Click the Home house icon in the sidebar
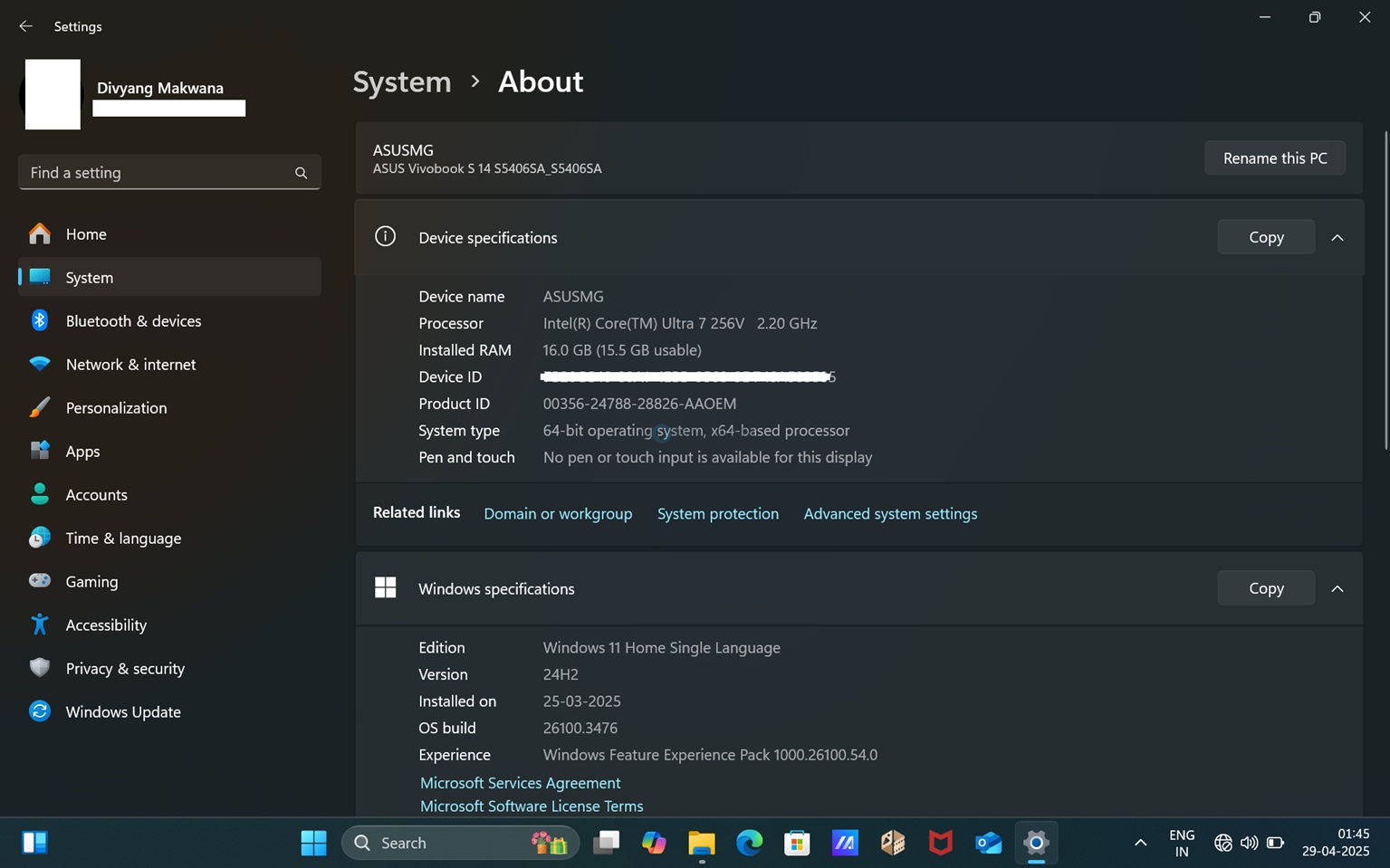The width and height of the screenshot is (1390, 868). tap(40, 234)
